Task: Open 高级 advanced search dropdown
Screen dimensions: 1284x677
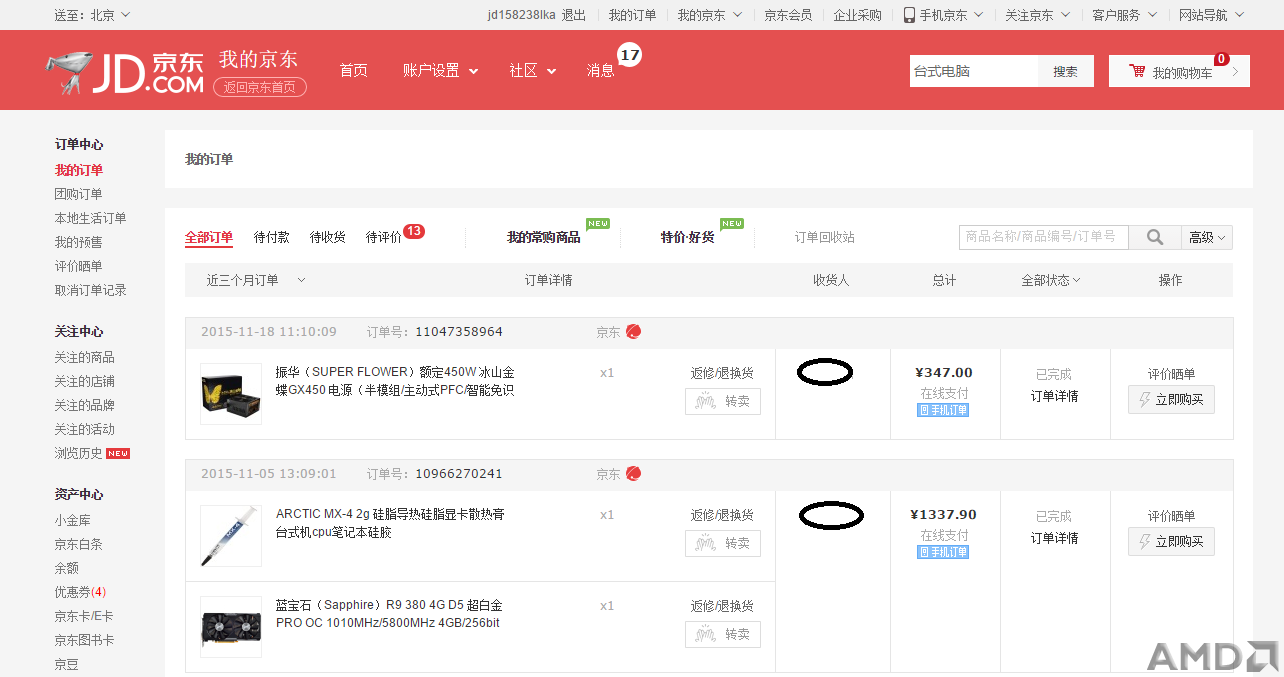Action: 1207,237
